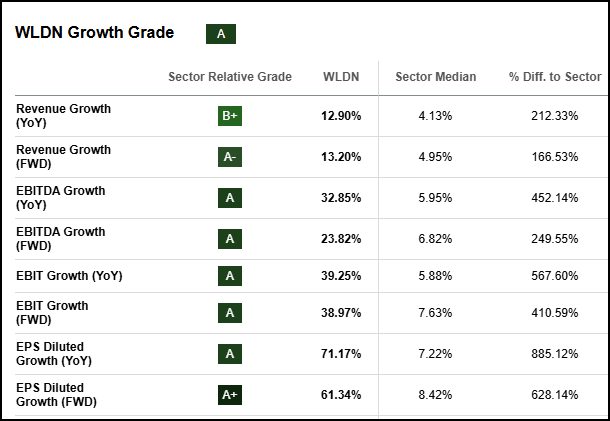This screenshot has width=610, height=421.
Task: Click the 71.17% EPS Diluted Growth value
Action: (x=342, y=354)
